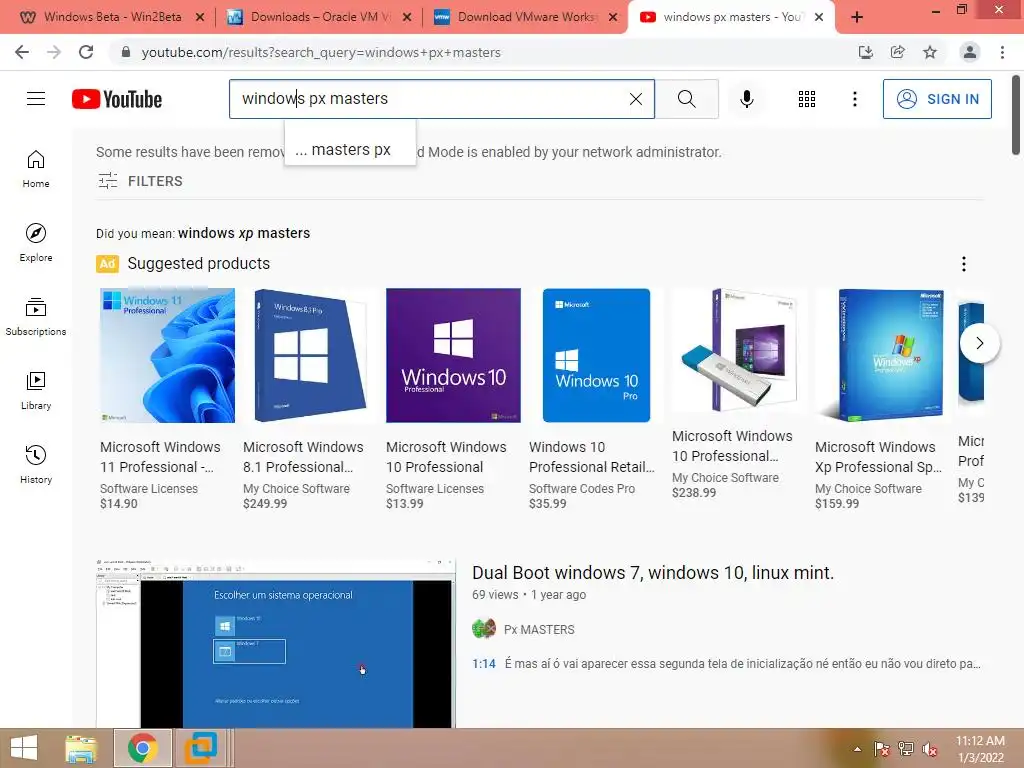Open the blue Windows 10 Pro product image
This screenshot has width=1024, height=768.
pos(596,355)
